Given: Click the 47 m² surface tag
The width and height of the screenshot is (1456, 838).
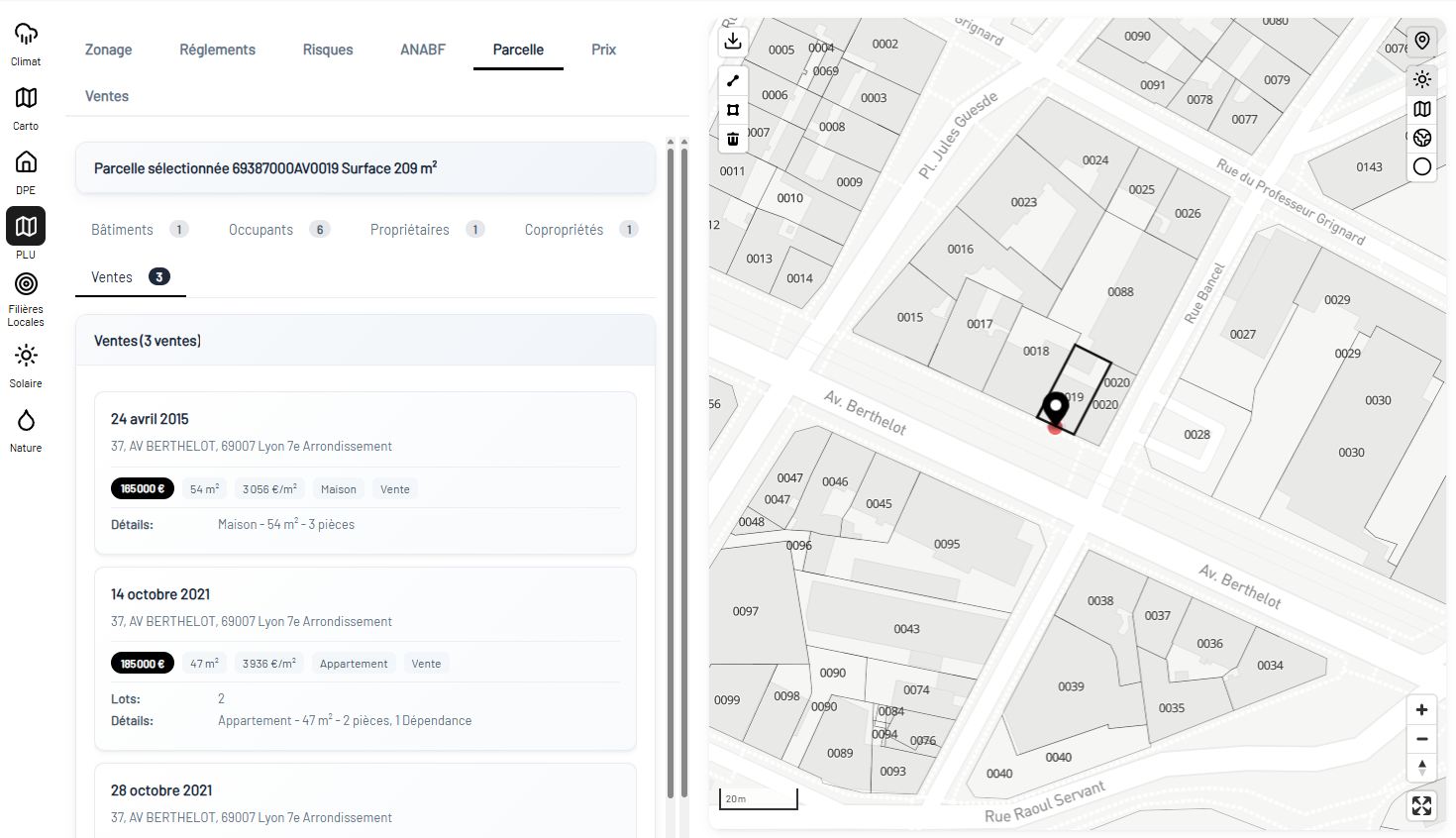Looking at the screenshot, I should (205, 664).
